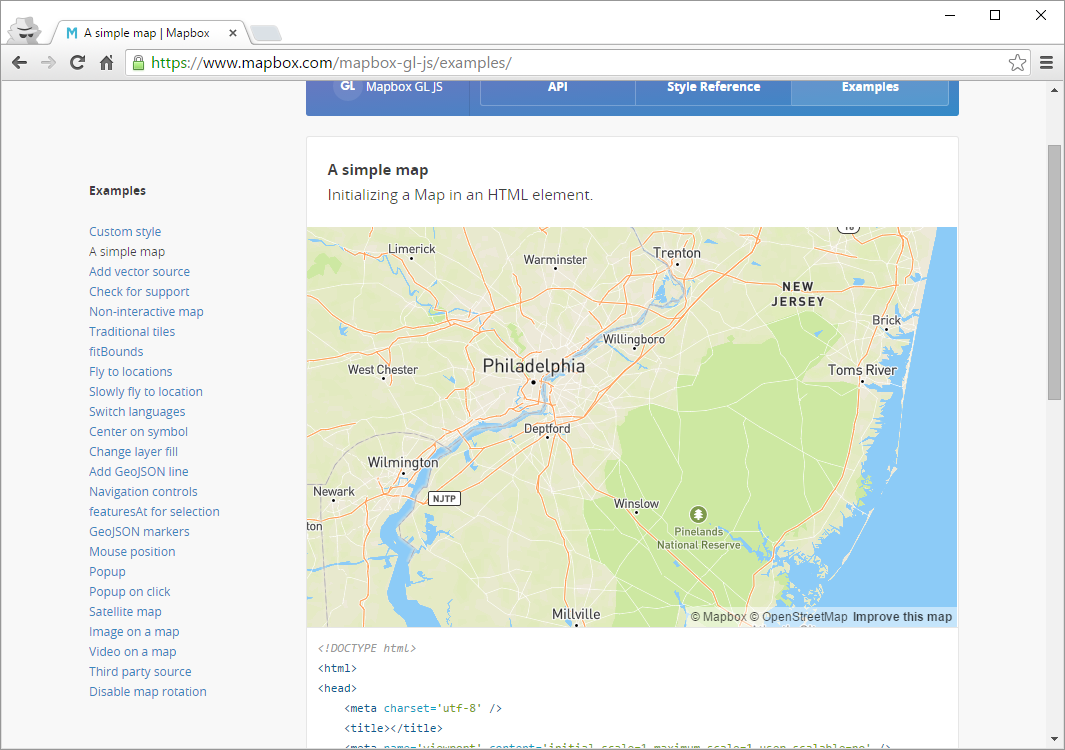Image resolution: width=1065 pixels, height=750 pixels.
Task: Open a new browser tab
Action: coord(266,33)
